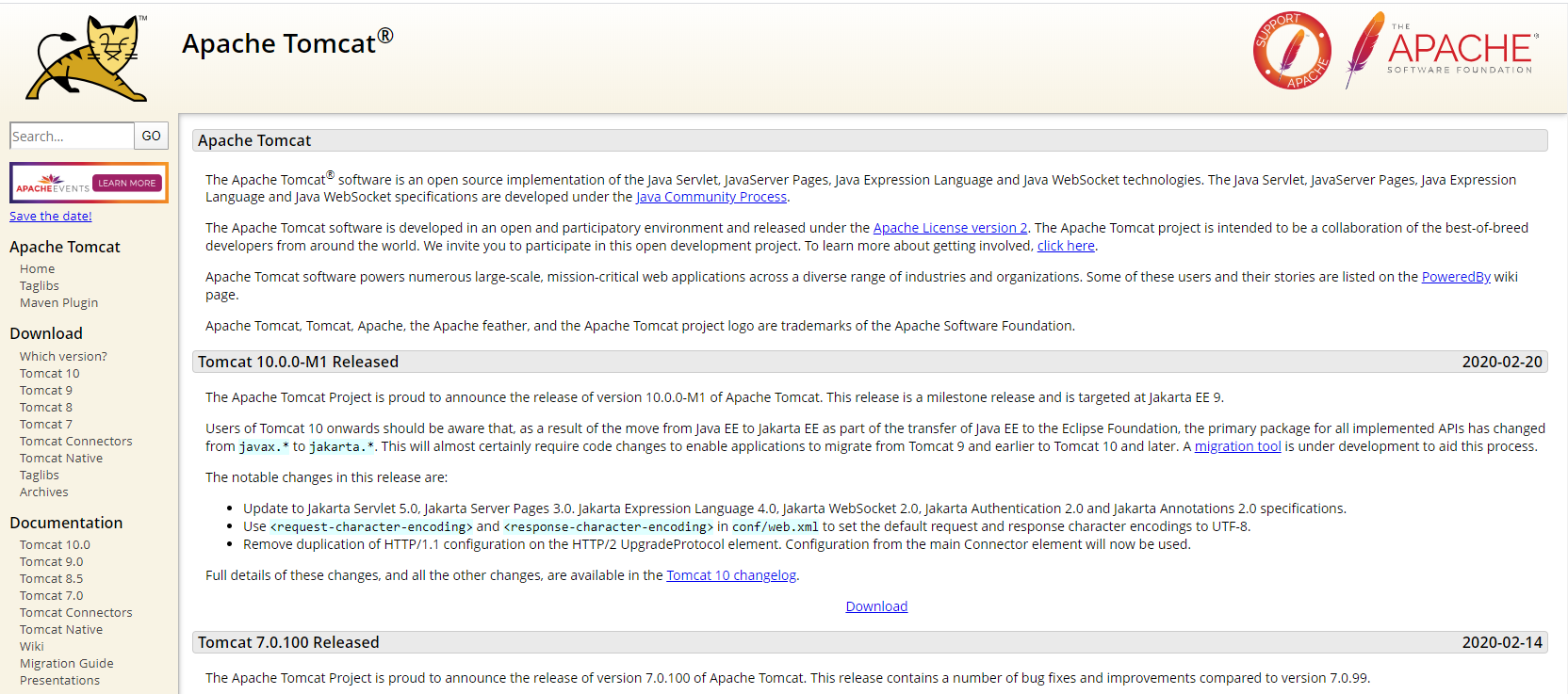Click the GO search button
This screenshot has width=1568, height=694.
[152, 136]
